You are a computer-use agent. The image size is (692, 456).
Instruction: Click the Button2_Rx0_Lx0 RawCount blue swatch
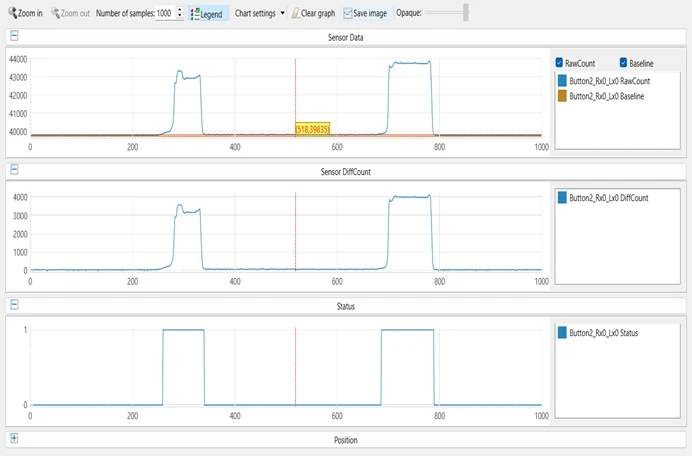pos(562,81)
